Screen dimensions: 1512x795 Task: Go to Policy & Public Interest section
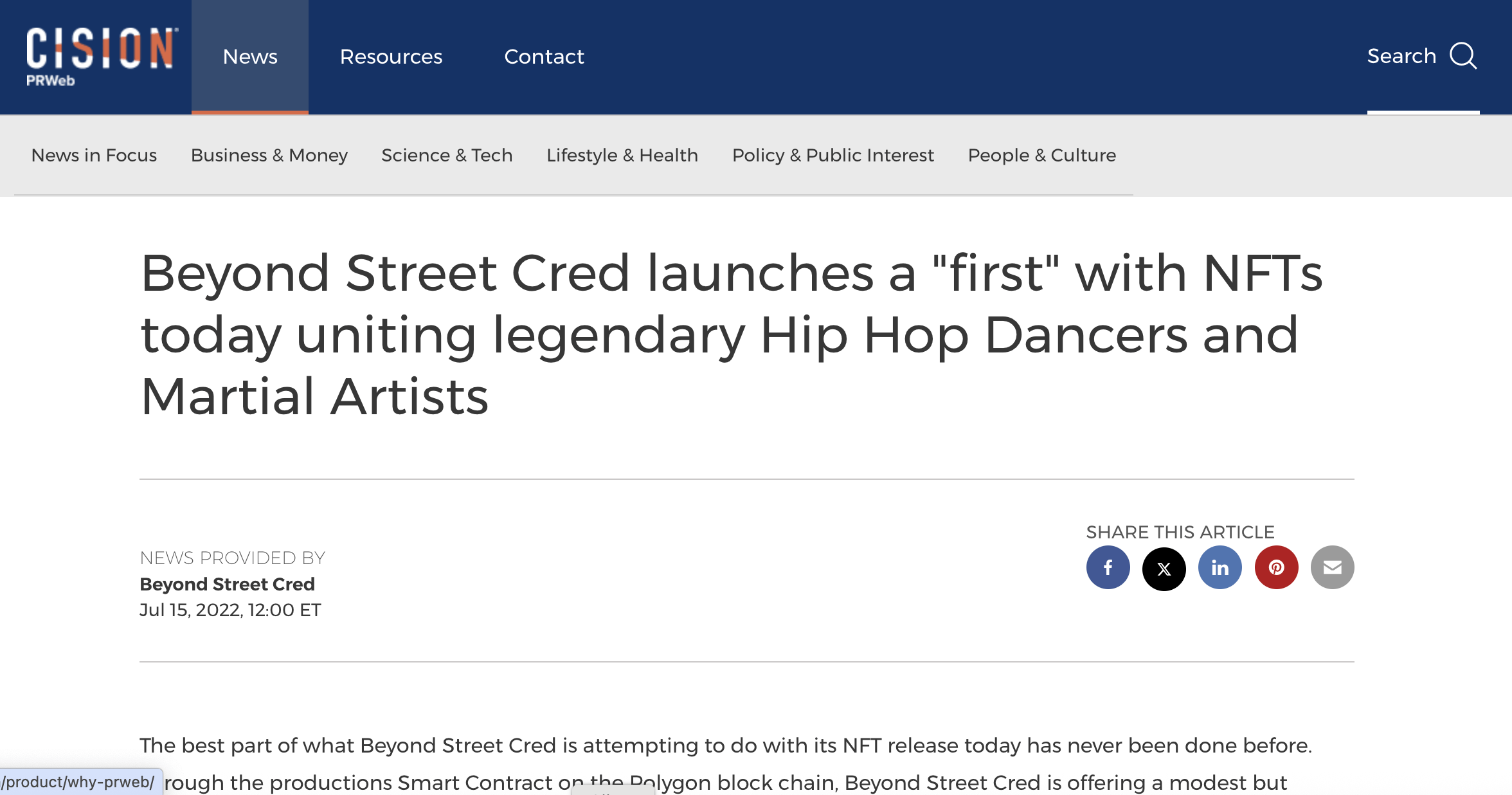833,155
